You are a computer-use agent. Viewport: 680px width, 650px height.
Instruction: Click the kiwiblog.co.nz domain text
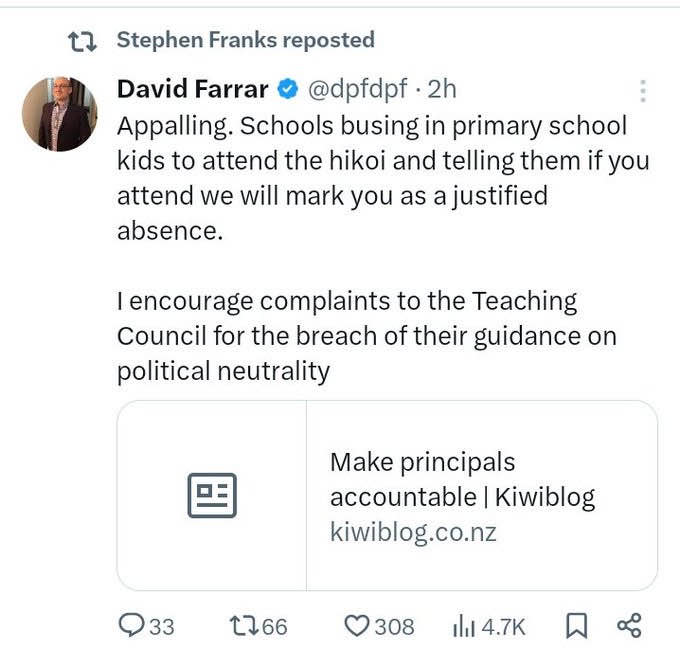[413, 531]
